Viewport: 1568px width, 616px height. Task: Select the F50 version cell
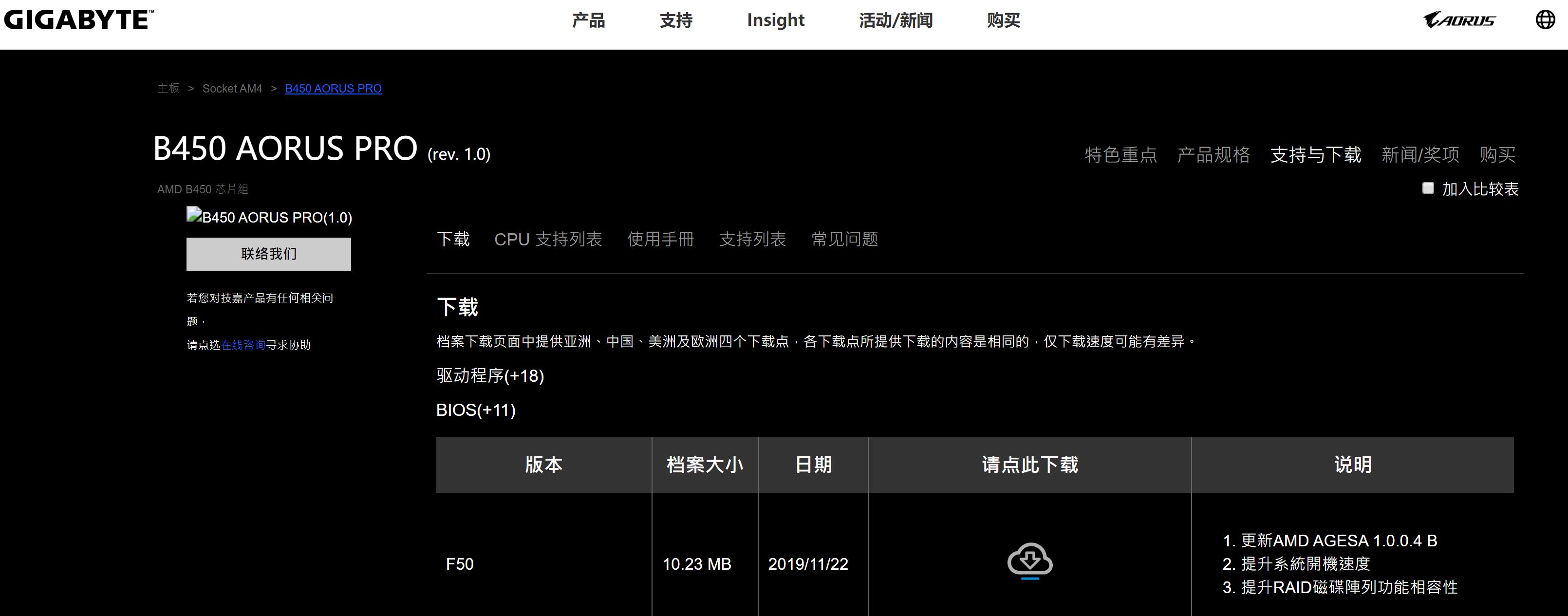(460, 564)
